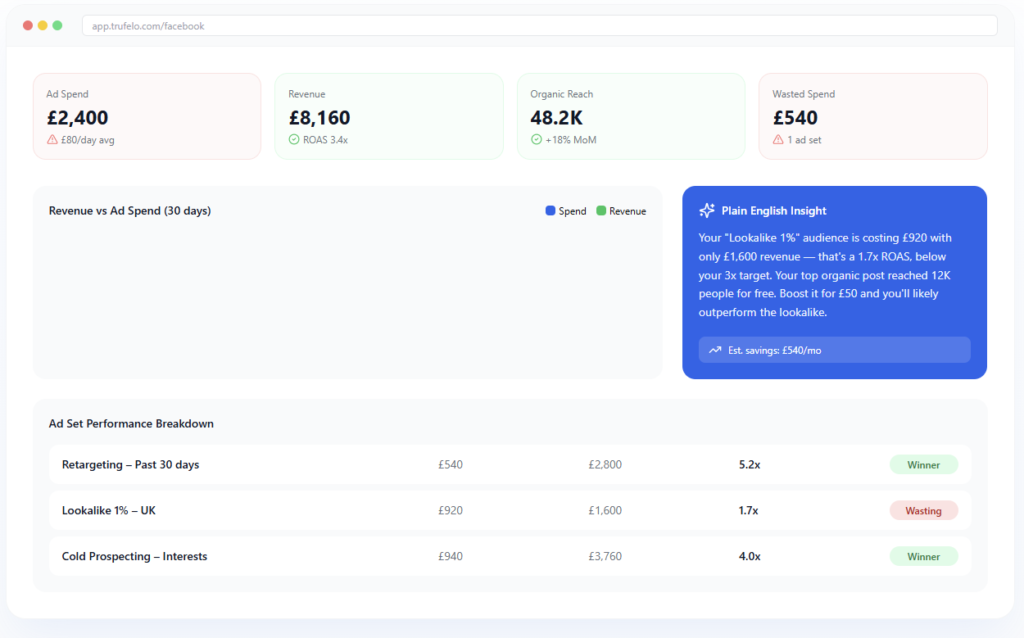Click the warning icon under Ad Spend
The height and width of the screenshot is (638, 1024).
point(52,140)
